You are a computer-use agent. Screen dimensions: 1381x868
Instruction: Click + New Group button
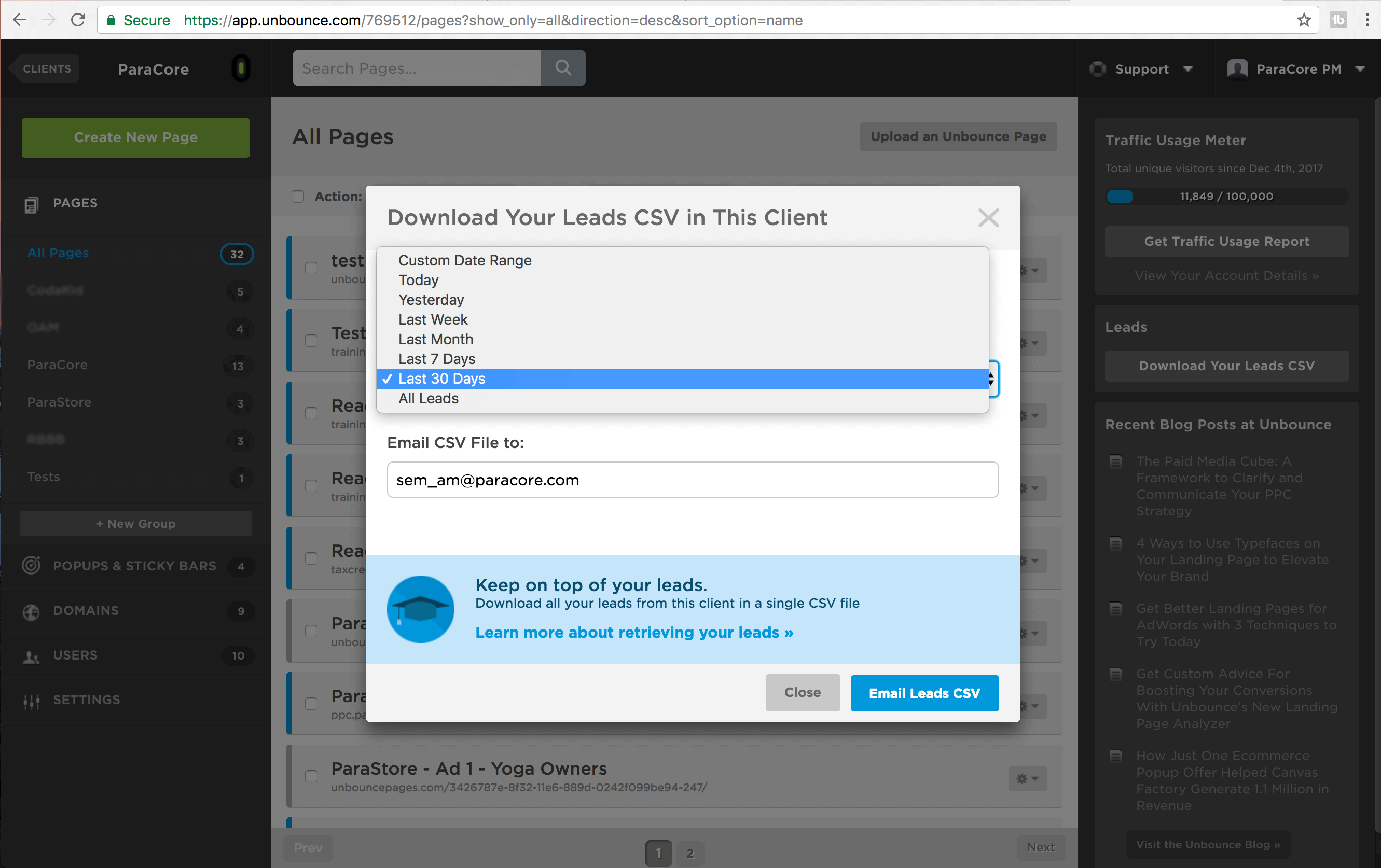tap(136, 523)
